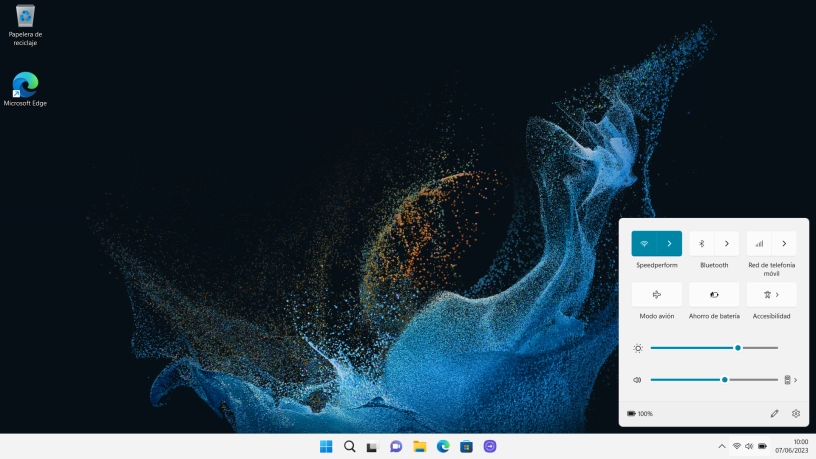Open Task View on the taskbar

[372, 447]
